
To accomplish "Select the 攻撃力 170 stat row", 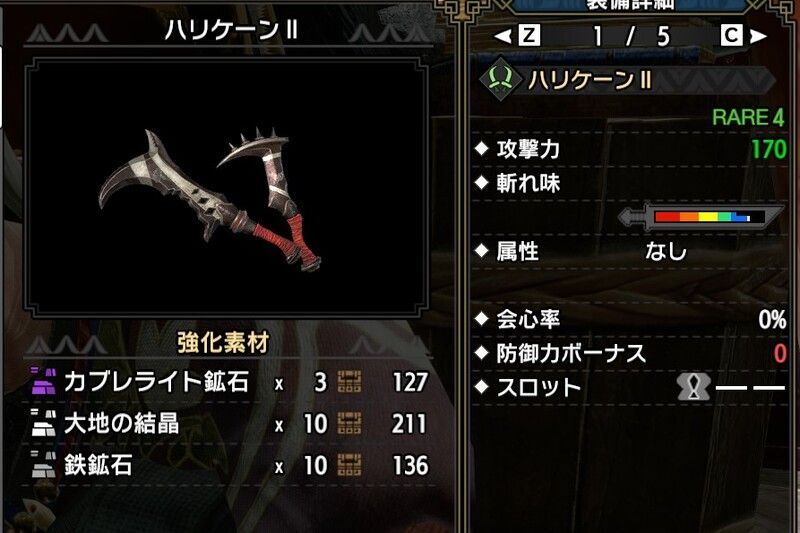I will click(x=631, y=149).
